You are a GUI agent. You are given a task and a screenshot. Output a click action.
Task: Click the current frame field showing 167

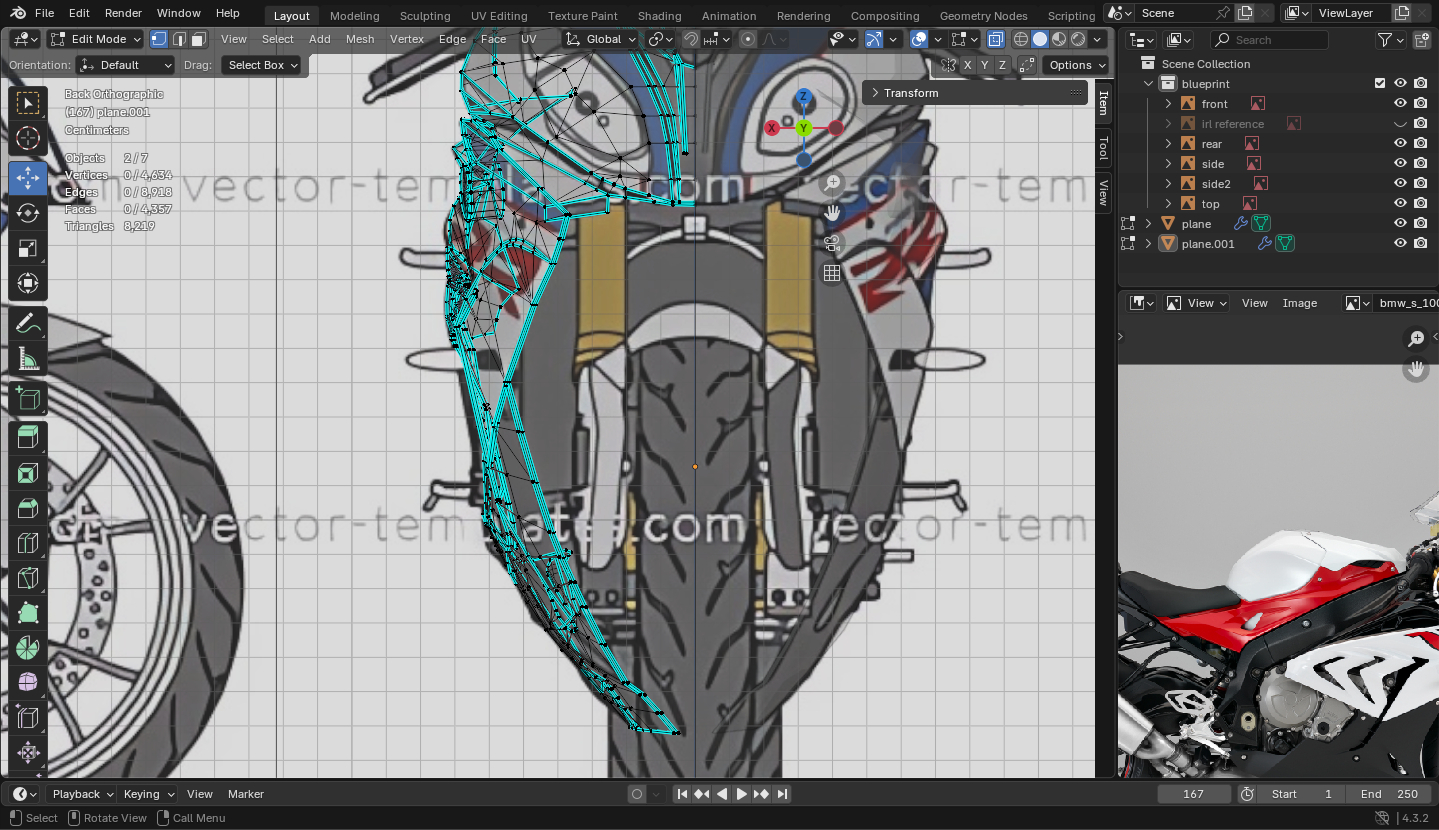tap(1193, 794)
